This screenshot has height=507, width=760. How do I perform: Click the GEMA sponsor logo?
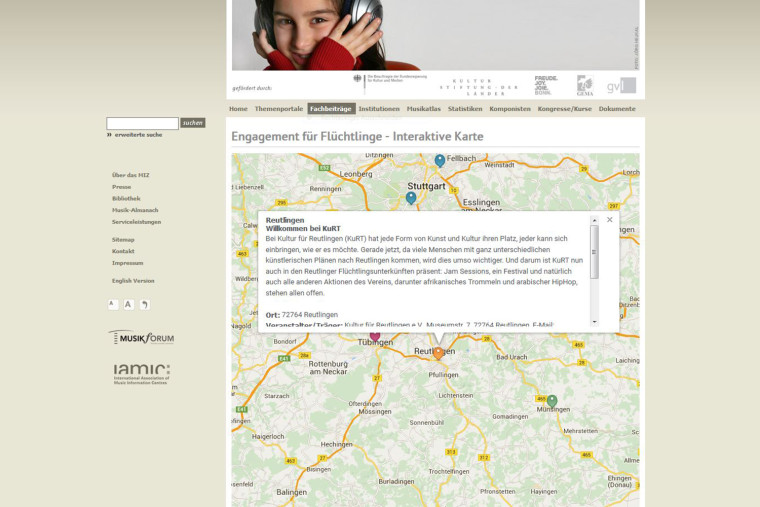click(585, 85)
